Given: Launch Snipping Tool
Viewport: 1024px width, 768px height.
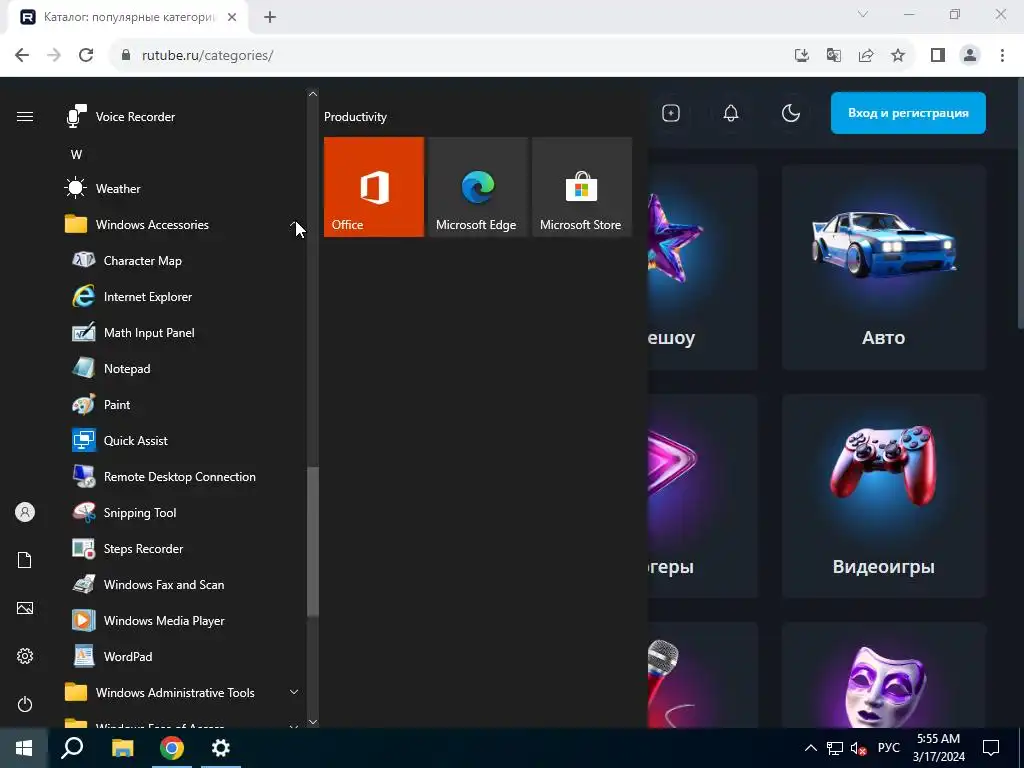Looking at the screenshot, I should pyautogui.click(x=183, y=513).
